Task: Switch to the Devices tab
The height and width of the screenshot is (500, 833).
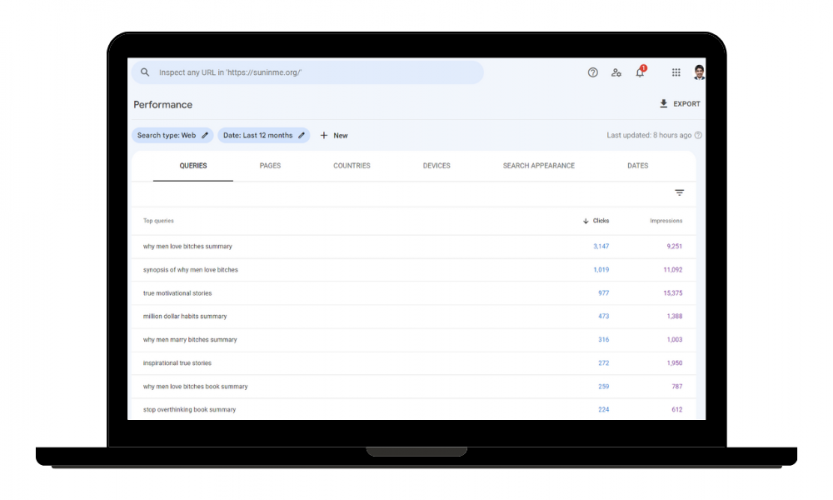Action: coord(436,166)
